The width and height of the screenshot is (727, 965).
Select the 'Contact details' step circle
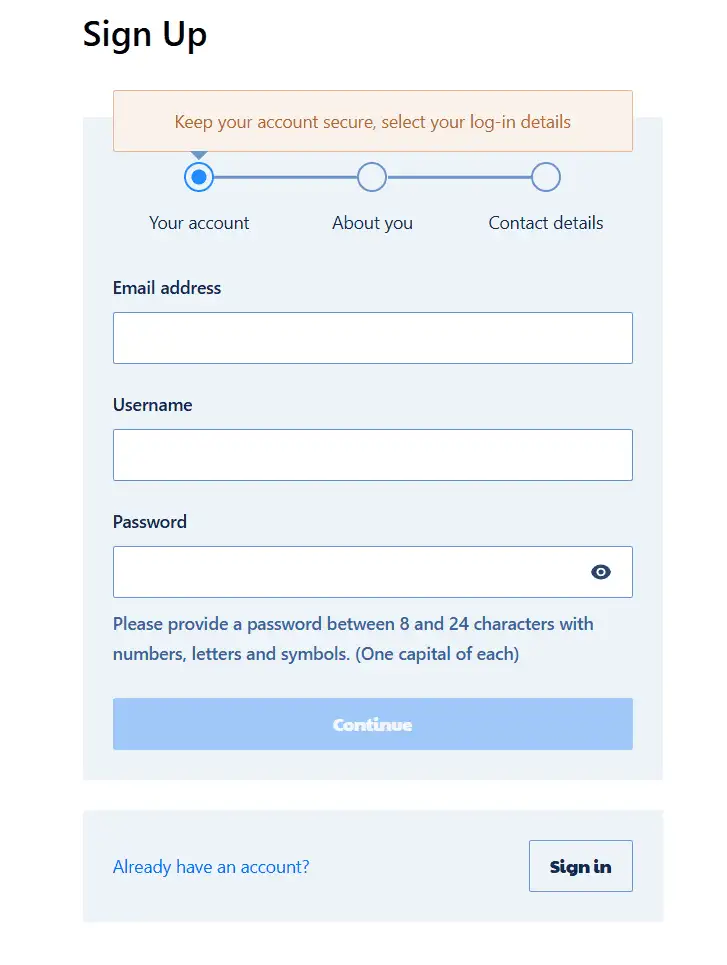[545, 177]
